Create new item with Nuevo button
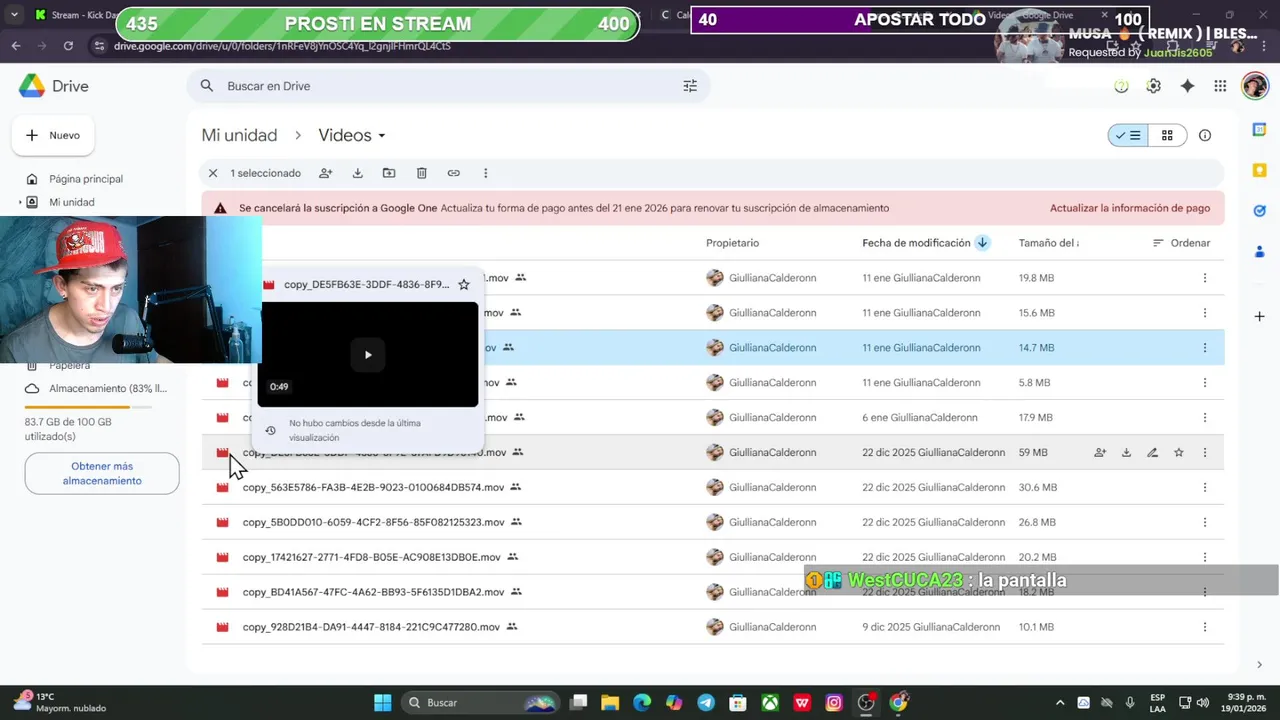 pyautogui.click(x=53, y=135)
